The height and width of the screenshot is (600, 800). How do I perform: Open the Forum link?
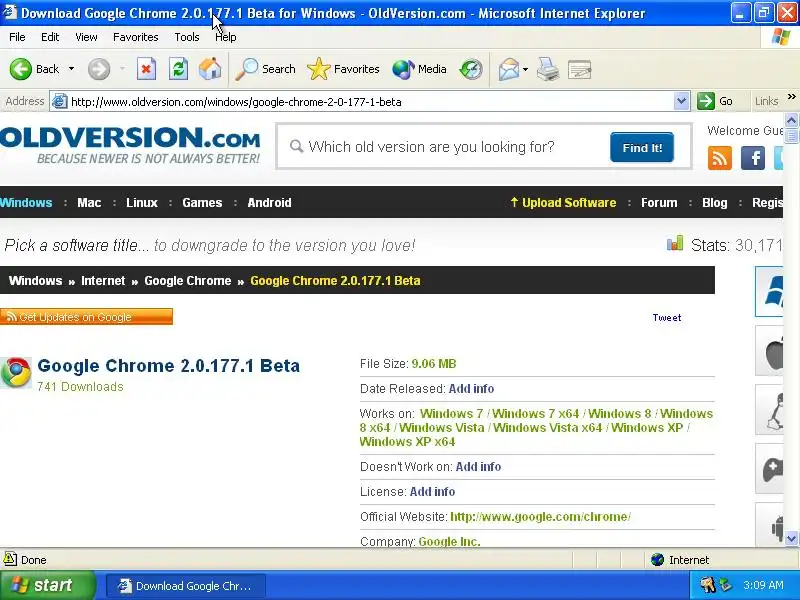point(659,203)
